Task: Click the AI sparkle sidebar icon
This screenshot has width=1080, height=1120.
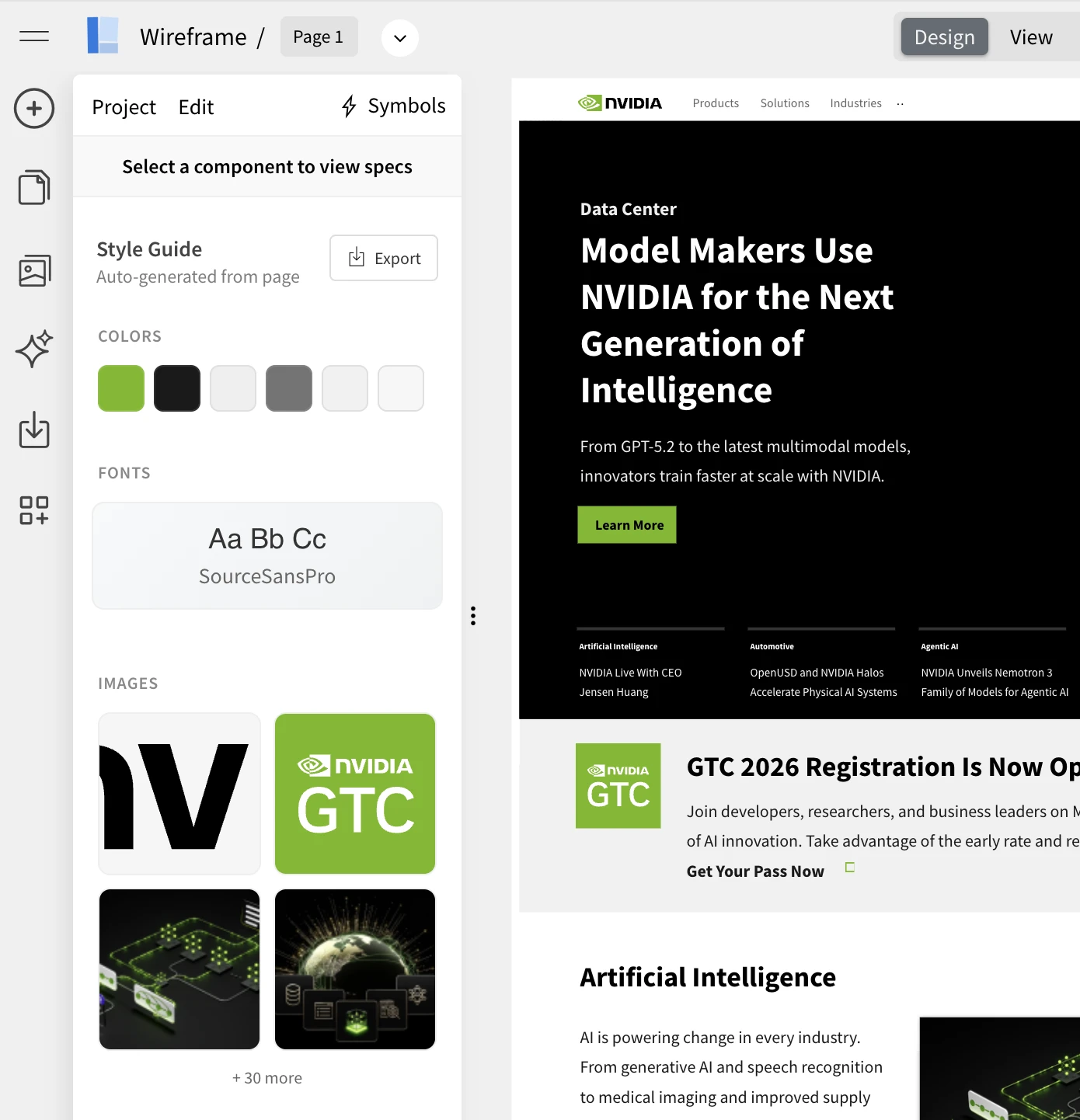Action: 34,349
